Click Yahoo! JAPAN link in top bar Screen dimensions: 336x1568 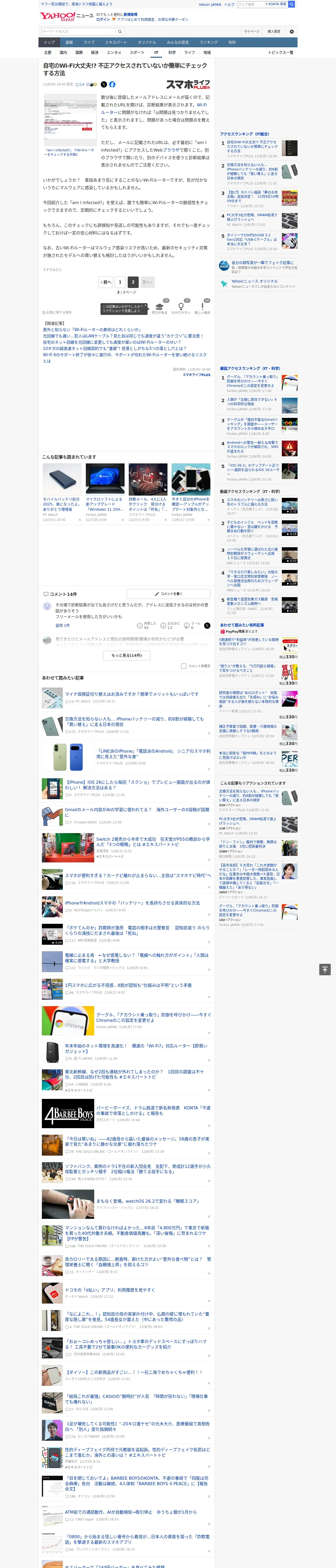[x=210, y=4]
